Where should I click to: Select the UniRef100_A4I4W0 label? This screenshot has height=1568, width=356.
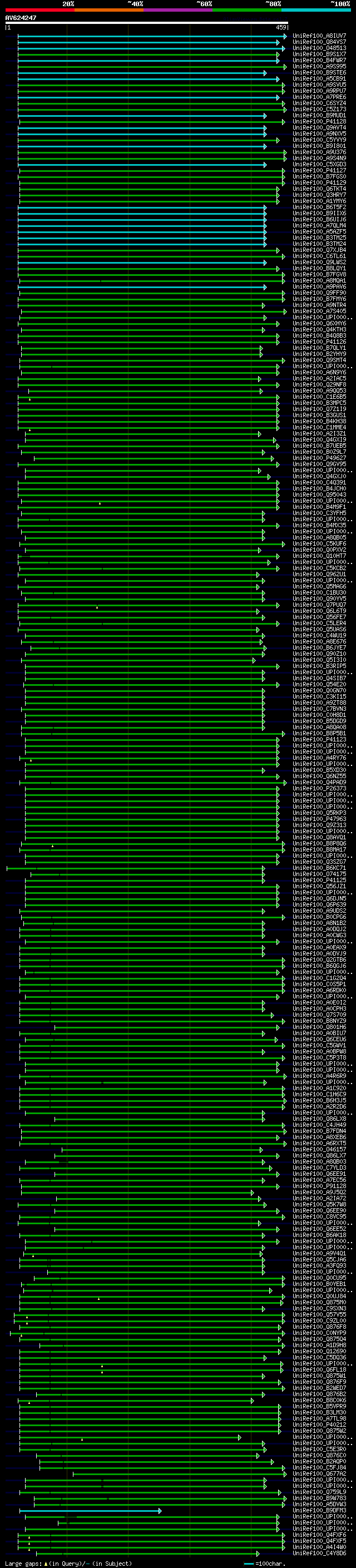coord(319,1547)
